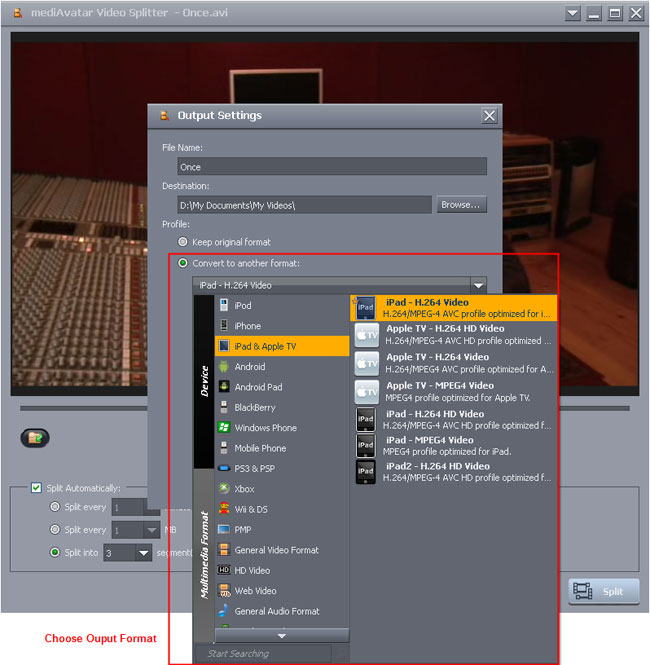Toggle the Split Automatically checkbox
The image size is (650, 665).
coord(36,488)
